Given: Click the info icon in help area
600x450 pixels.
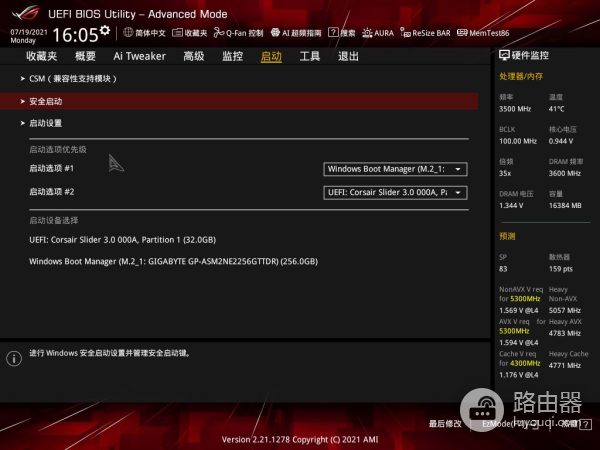Looking at the screenshot, I should click(x=14, y=359).
